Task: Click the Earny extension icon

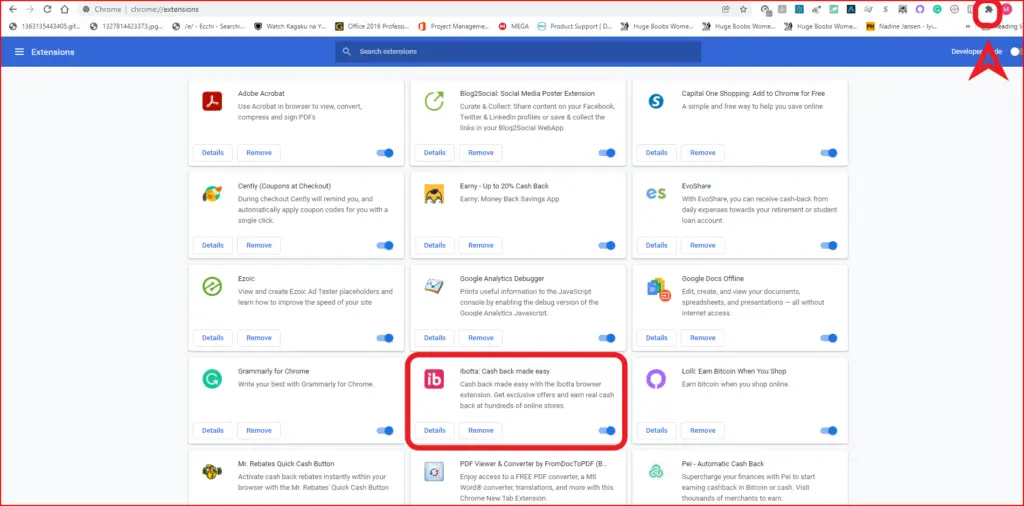Action: click(x=434, y=194)
